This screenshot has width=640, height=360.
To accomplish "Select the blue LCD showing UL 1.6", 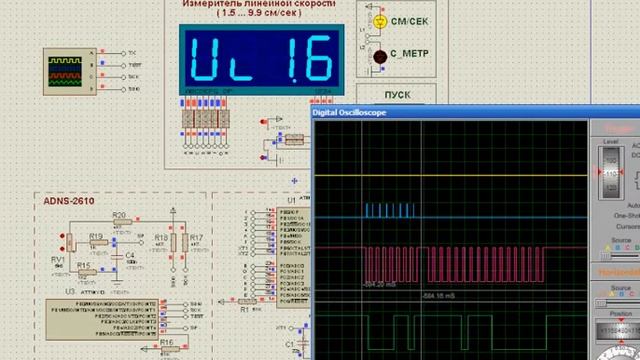I will 262,60.
